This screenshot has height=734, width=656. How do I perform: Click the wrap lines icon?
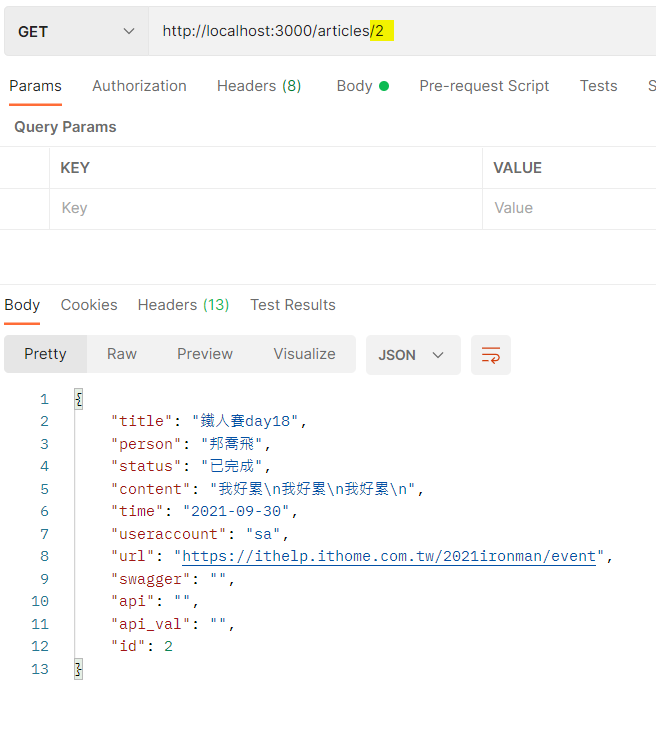pyautogui.click(x=491, y=355)
